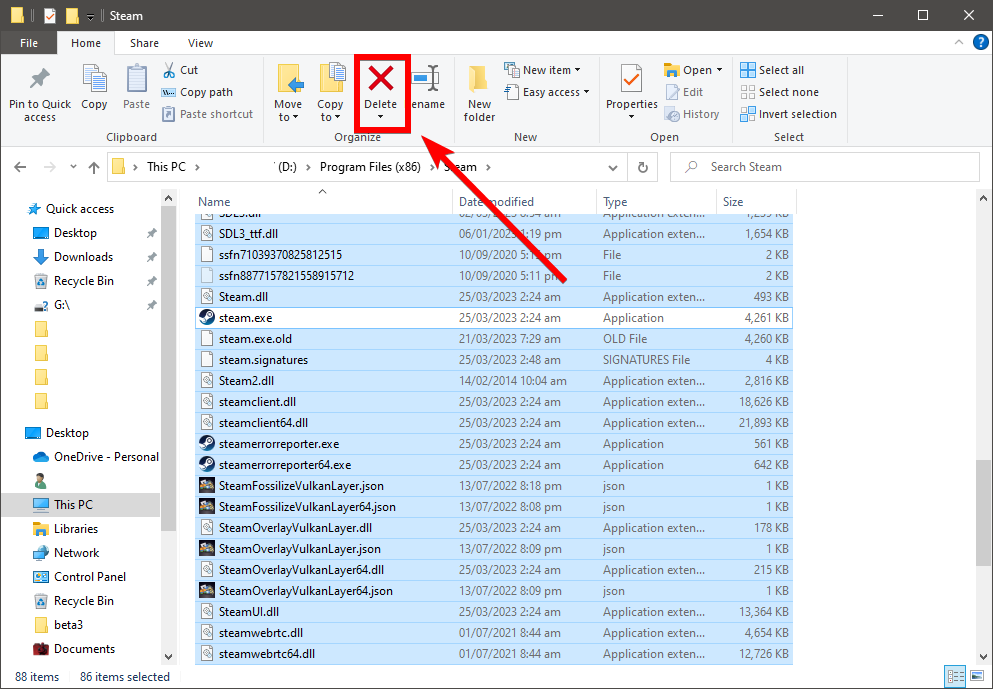
Task: Select the steam.exe.old file
Action: [x=494, y=339]
